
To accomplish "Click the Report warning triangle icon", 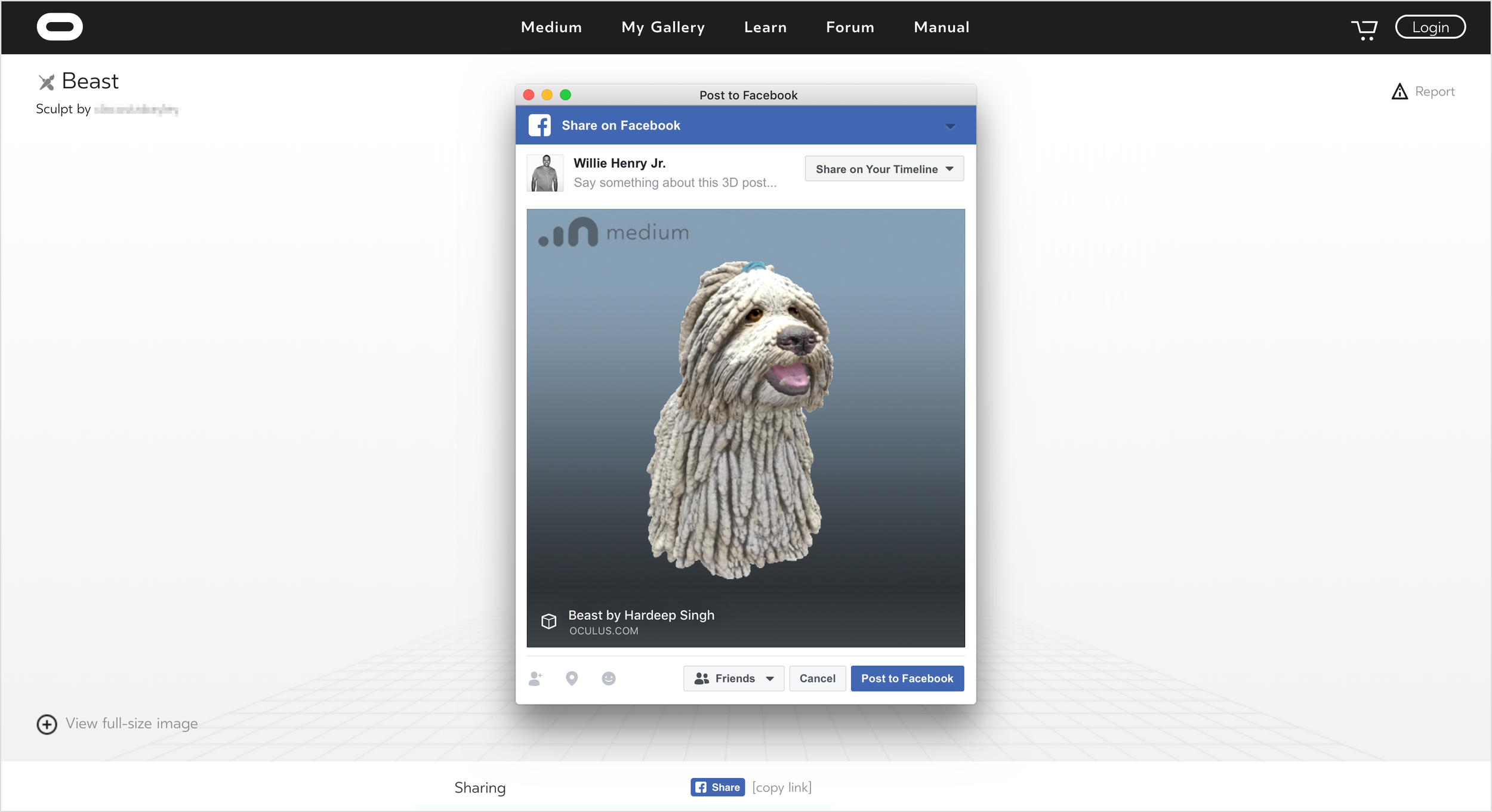I will click(x=1399, y=91).
